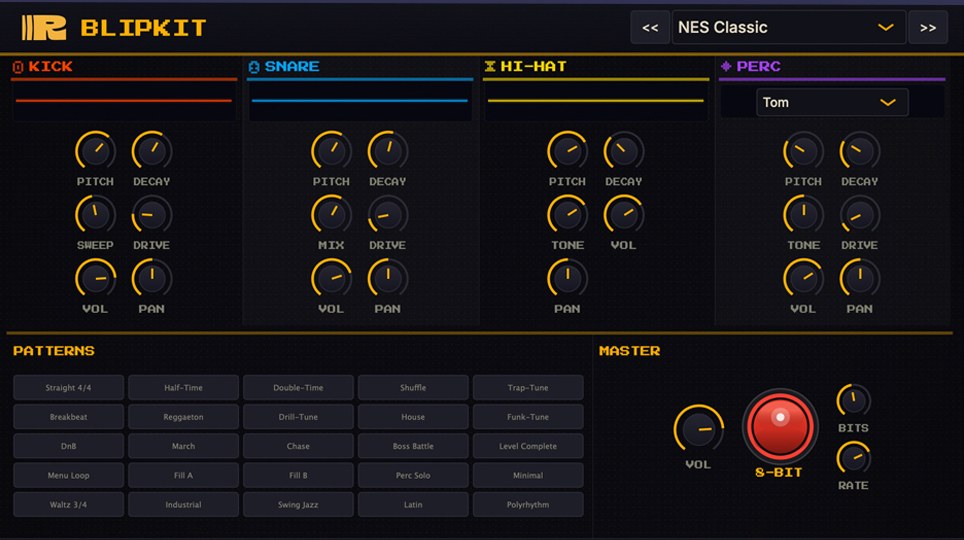Viewport: 964px width, 540px height.
Task: Click the Snare PAN knob
Action: pos(388,279)
